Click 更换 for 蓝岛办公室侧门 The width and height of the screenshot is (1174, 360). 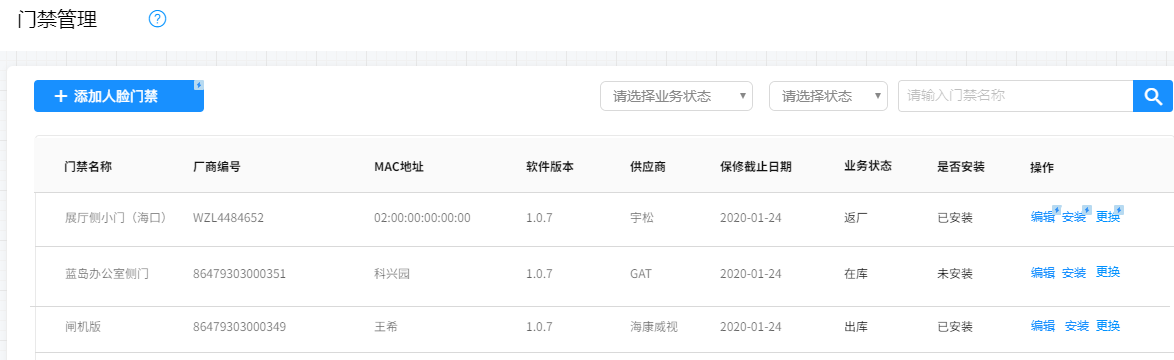pos(1108,272)
